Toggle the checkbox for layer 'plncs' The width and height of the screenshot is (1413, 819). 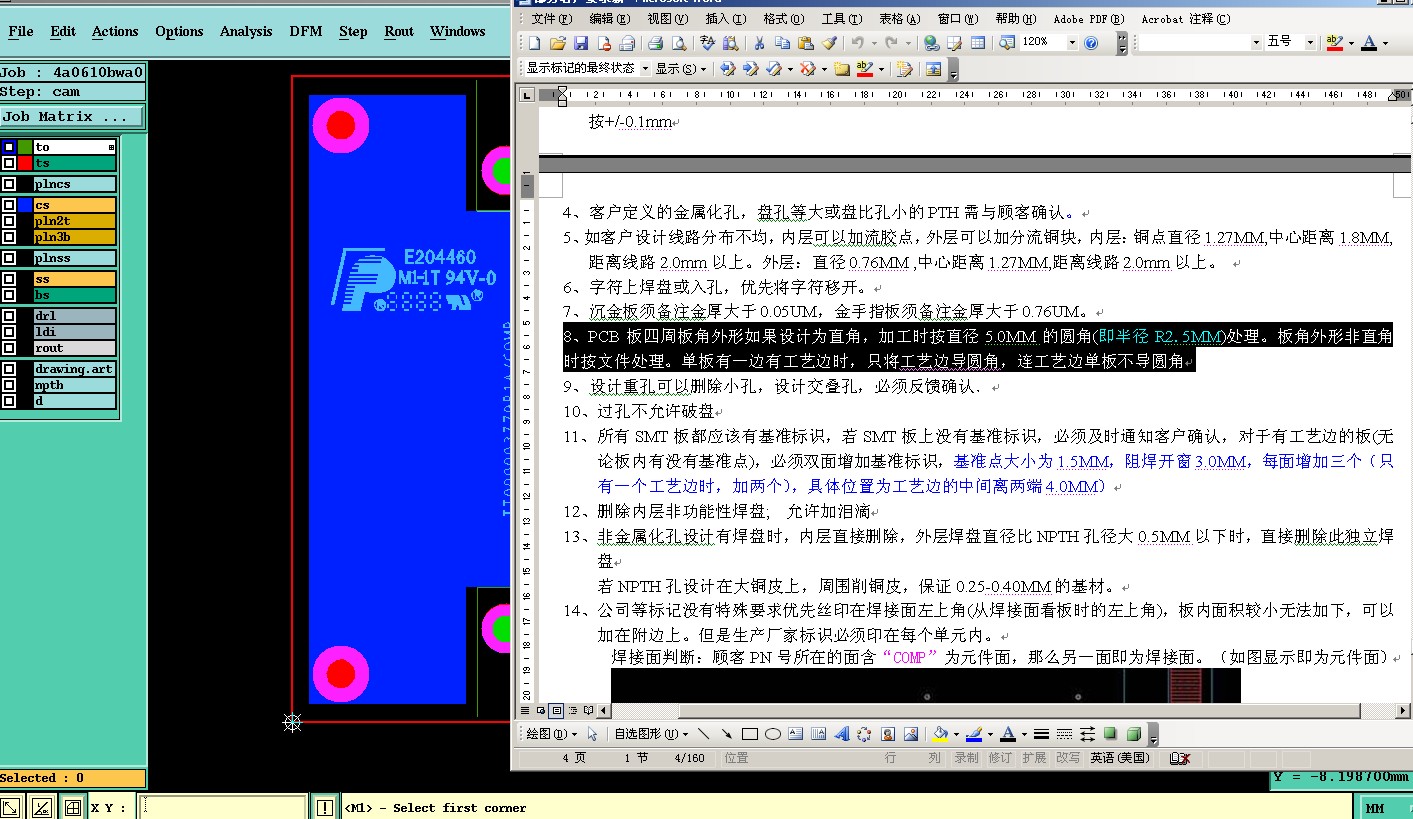8,184
